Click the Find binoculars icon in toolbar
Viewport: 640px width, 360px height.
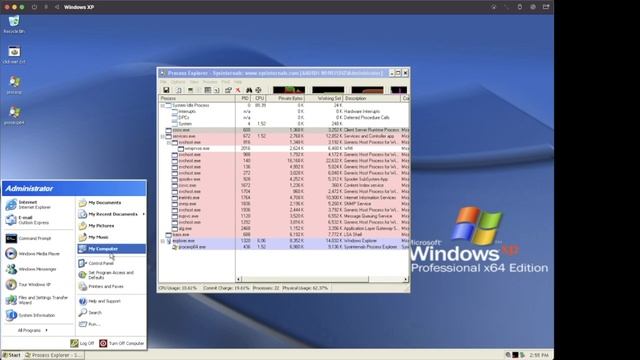[249, 90]
